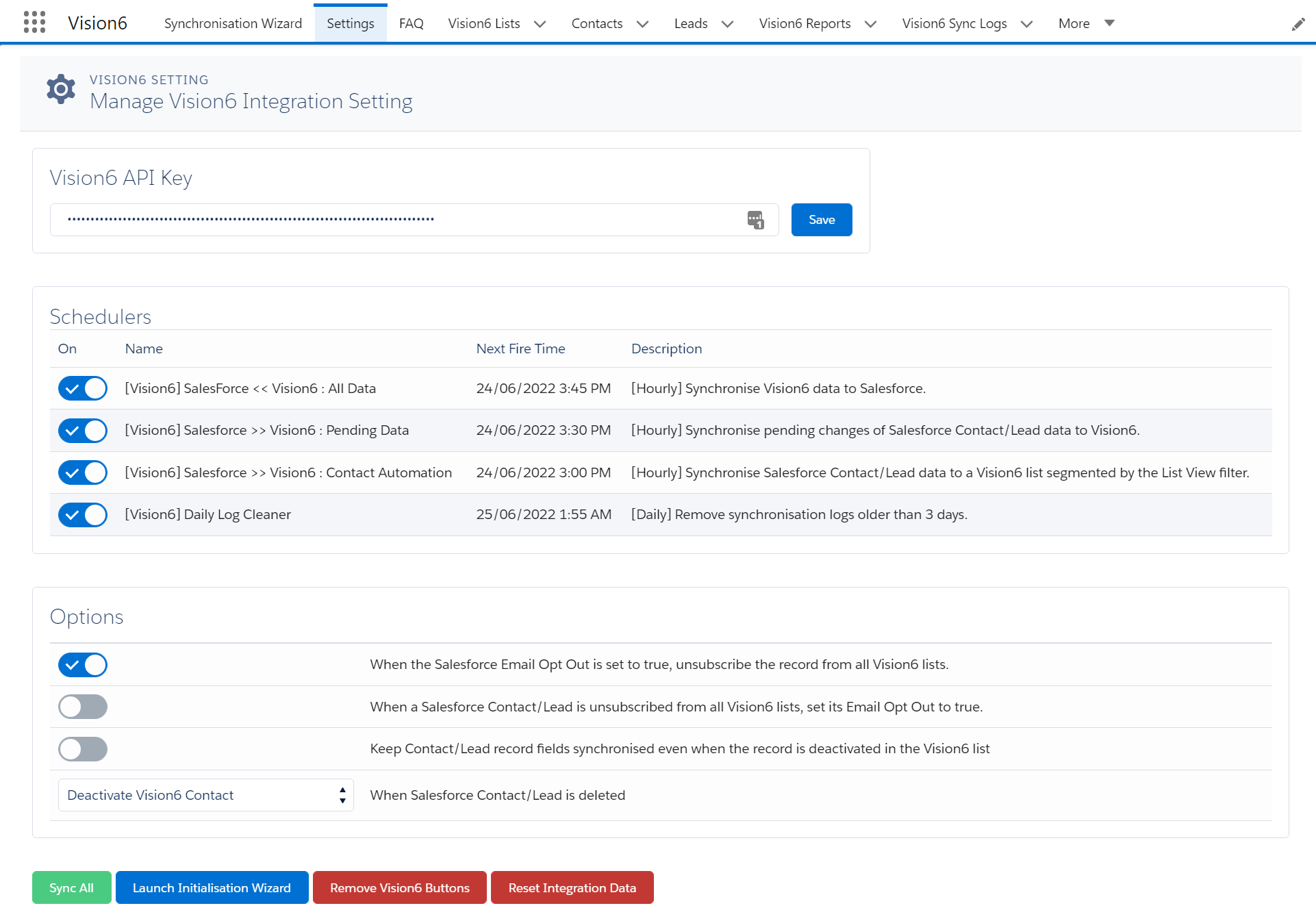This screenshot has width=1316, height=921.
Task: Toggle the Contact Automation scheduler switch
Action: click(83, 472)
